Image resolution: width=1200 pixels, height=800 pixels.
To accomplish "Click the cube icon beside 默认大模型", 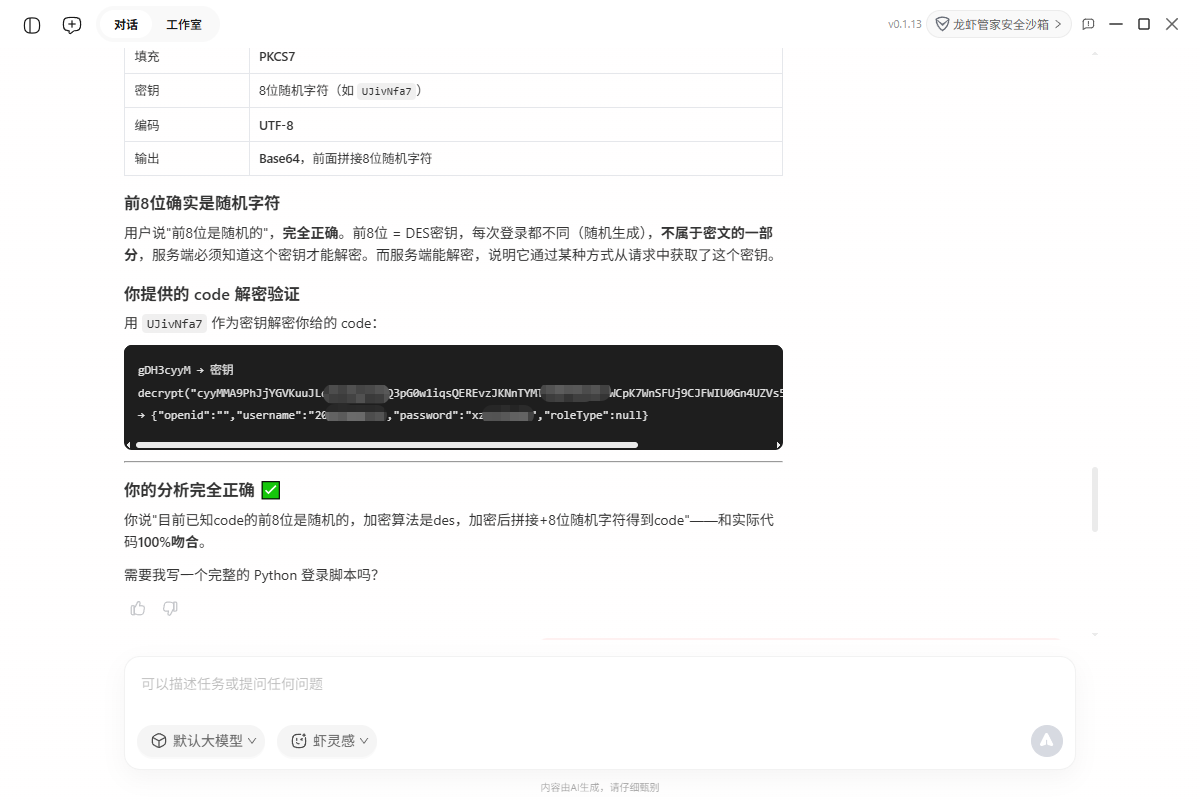I will point(158,741).
